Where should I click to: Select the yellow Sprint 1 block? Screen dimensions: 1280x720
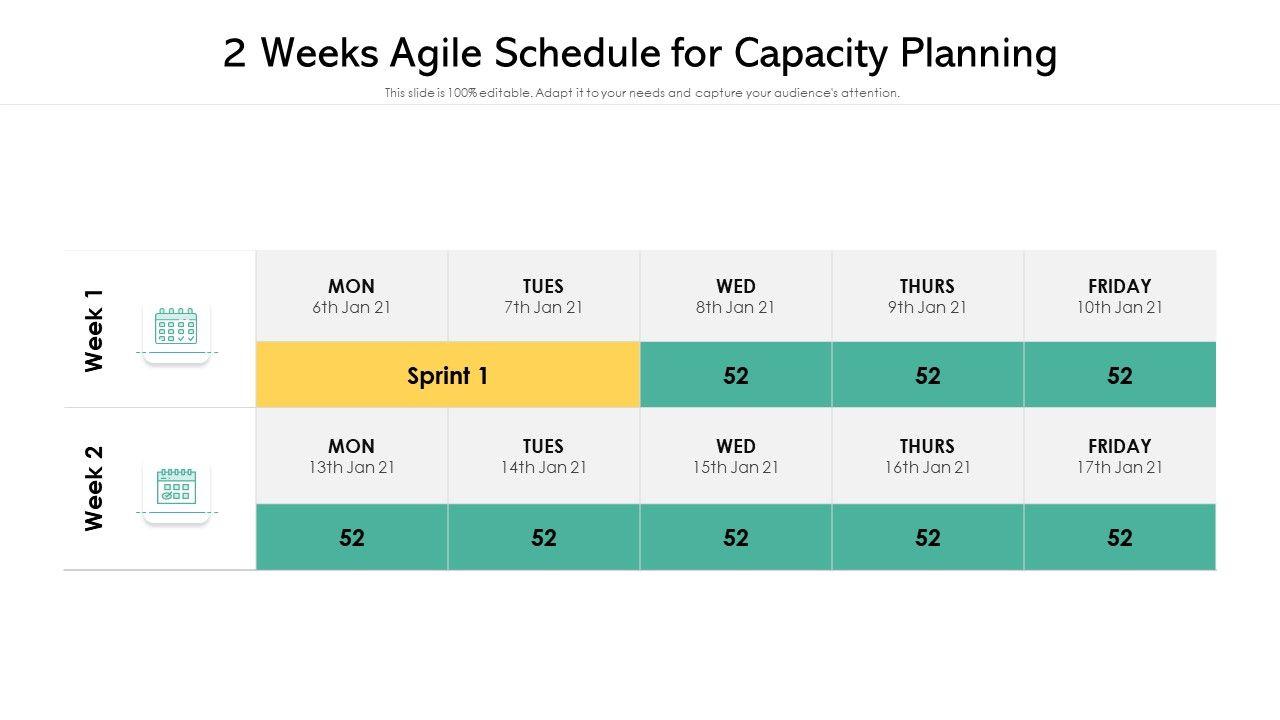448,375
